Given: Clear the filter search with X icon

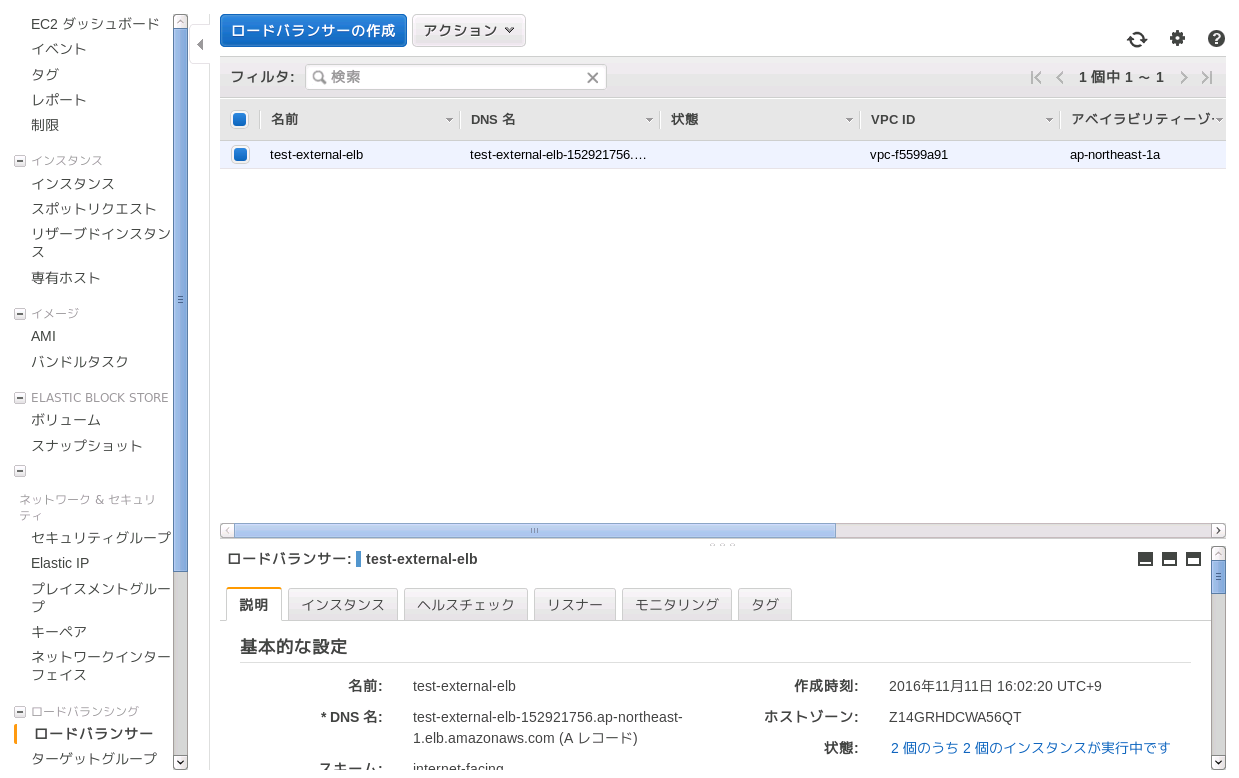Looking at the screenshot, I should (x=592, y=77).
